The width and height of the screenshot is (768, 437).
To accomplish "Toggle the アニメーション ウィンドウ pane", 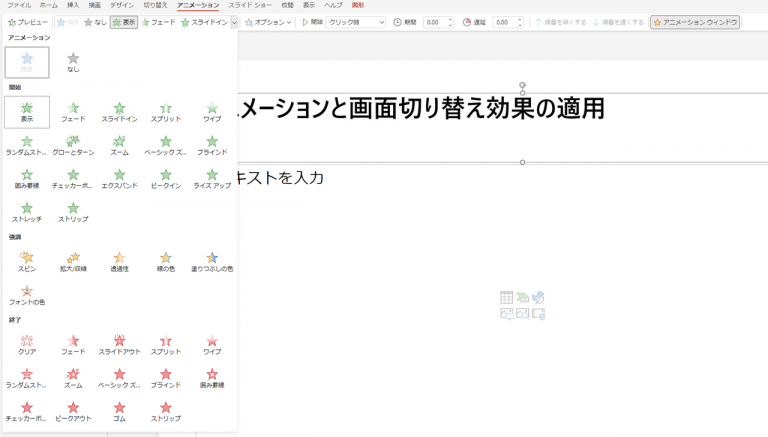I will pyautogui.click(x=695, y=22).
